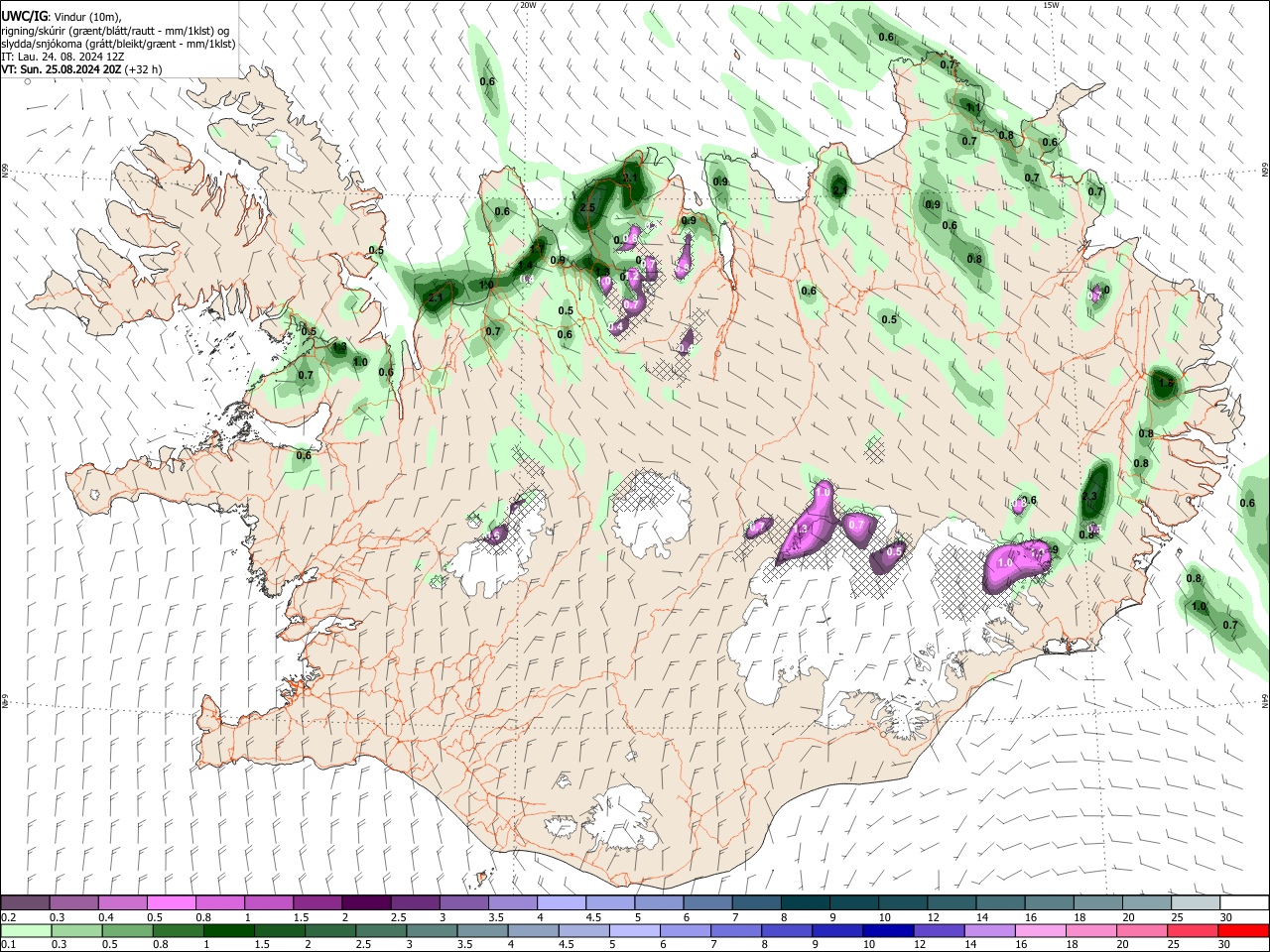Click the valid time 'VT: Sun. 25.08.2024 20Z (+32 h)'
The height and width of the screenshot is (952, 1270).
coord(81,70)
